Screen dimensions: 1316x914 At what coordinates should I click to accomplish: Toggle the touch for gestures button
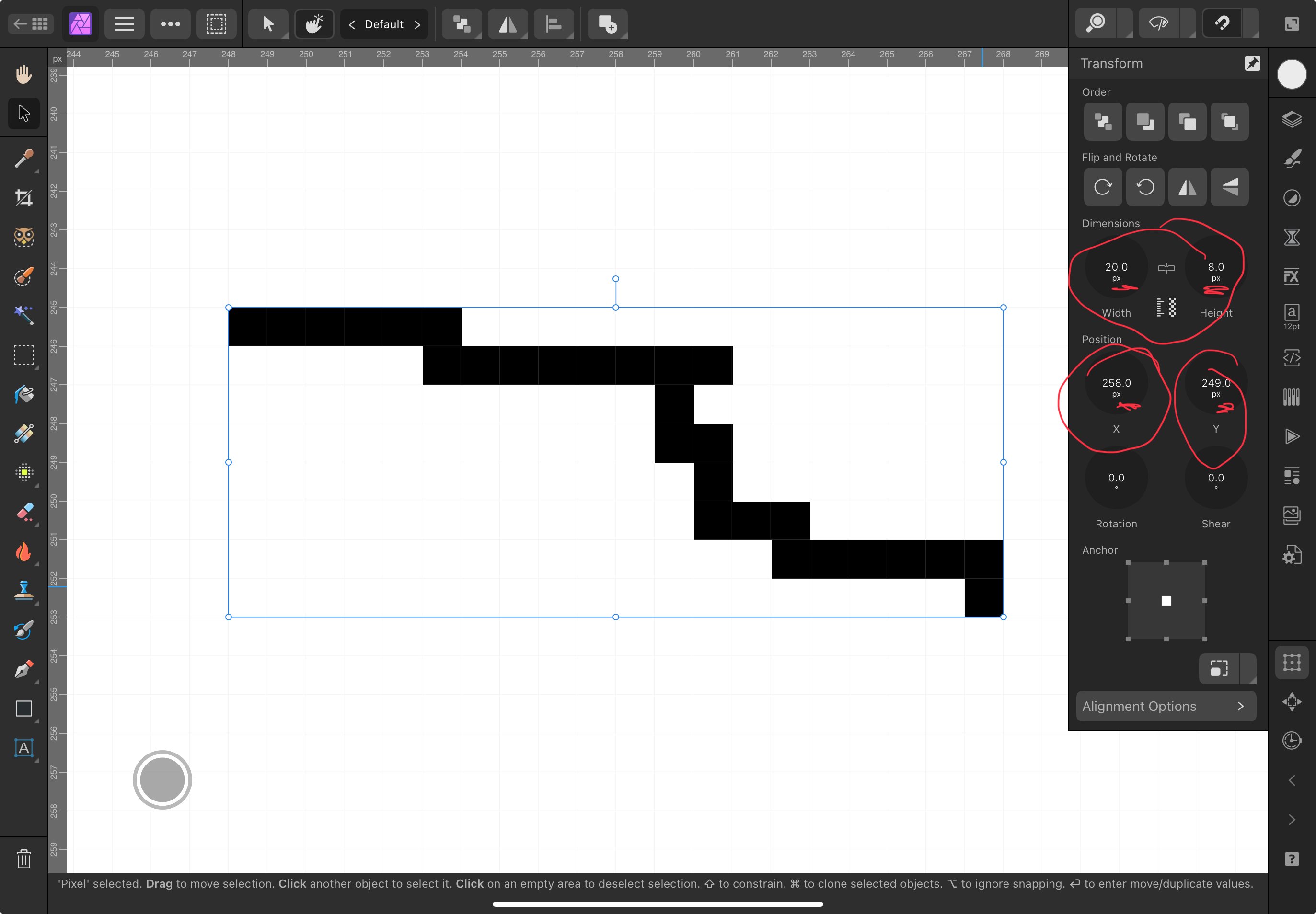(314, 24)
